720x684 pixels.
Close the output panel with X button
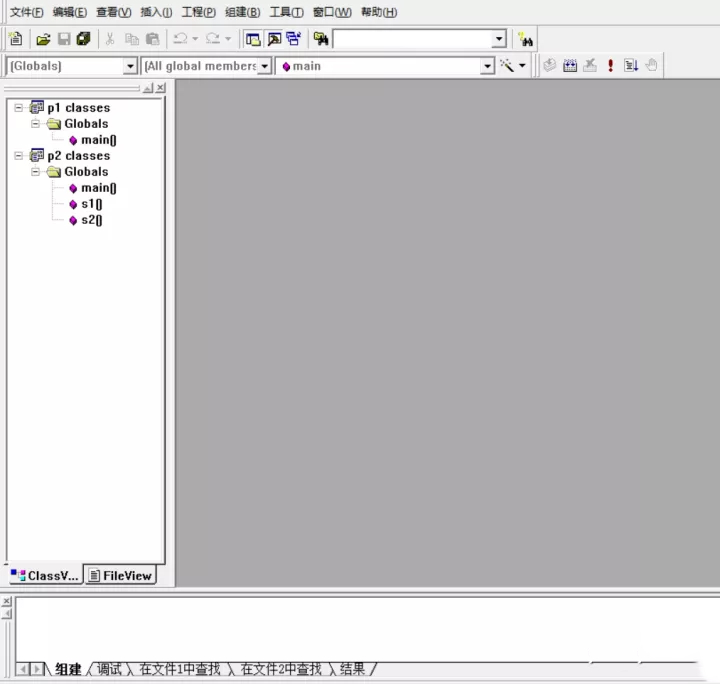6,601
